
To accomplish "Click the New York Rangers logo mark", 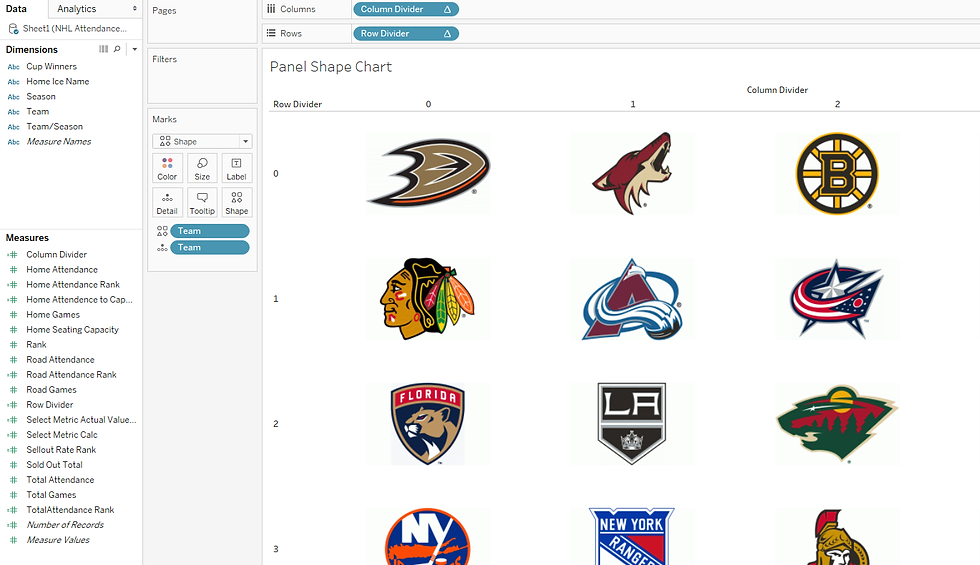I will coord(632,536).
